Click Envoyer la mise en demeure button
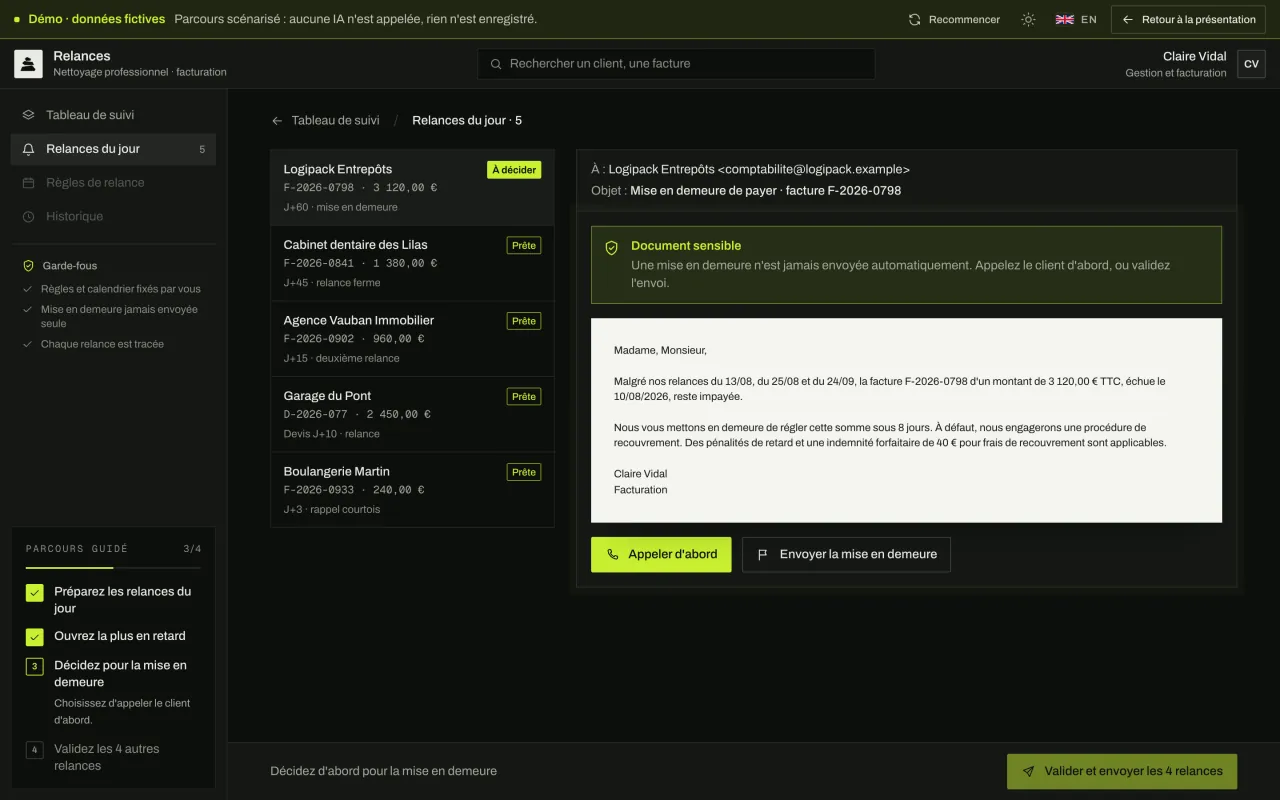 coord(846,554)
